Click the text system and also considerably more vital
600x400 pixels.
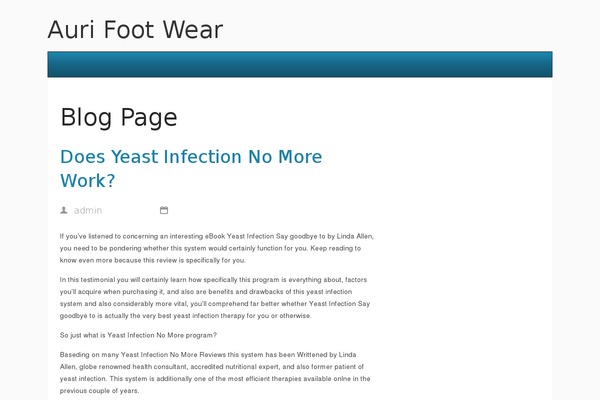[x=124, y=304]
